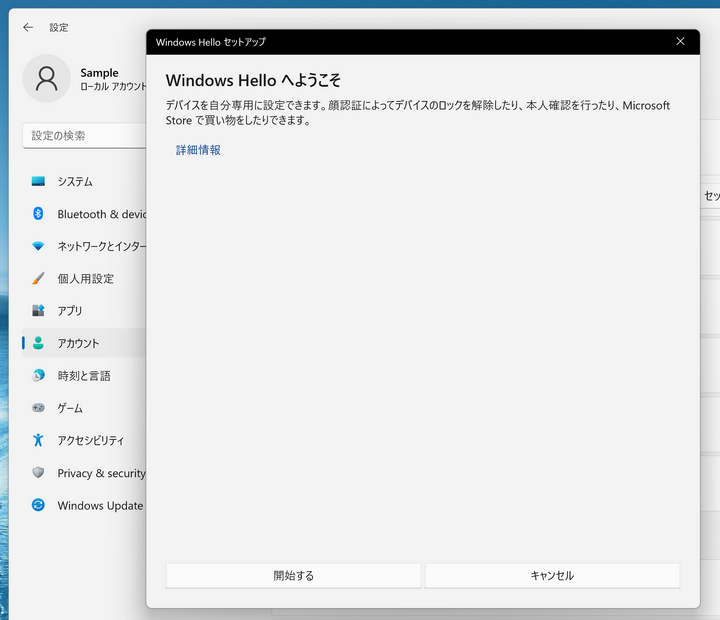Open ネットワークとインターネット category
The width and height of the screenshot is (720, 620).
click(x=84, y=246)
